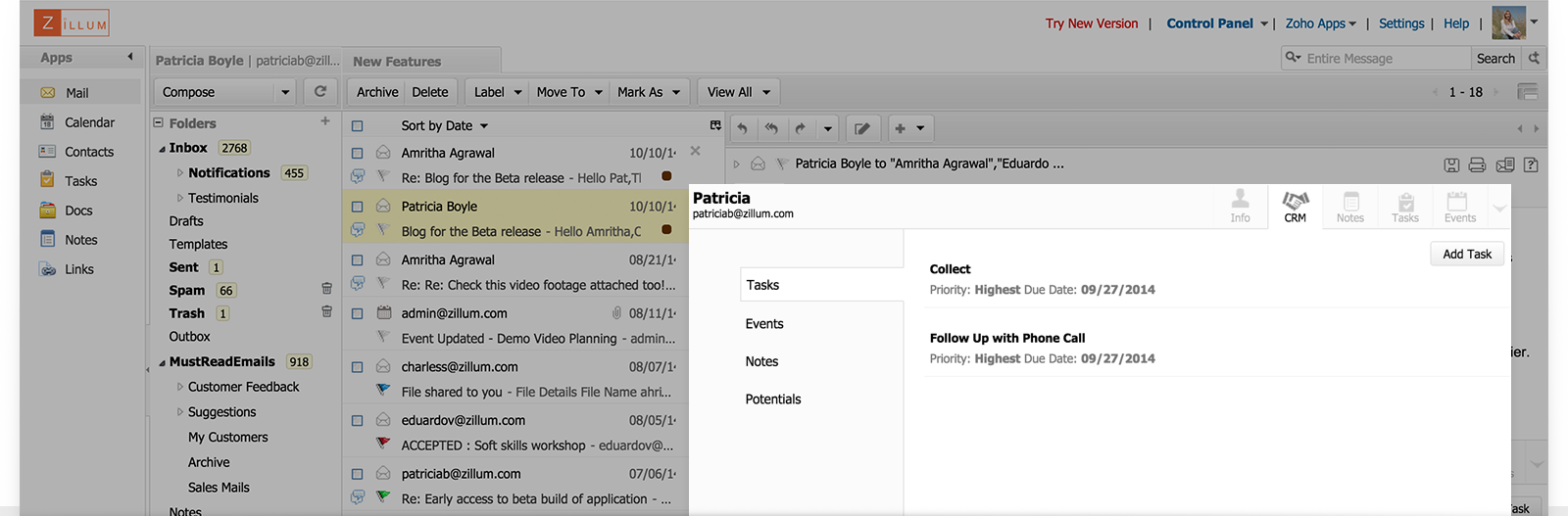1568x516 pixels.
Task: Click the reply all arrow icon
Action: (x=771, y=128)
